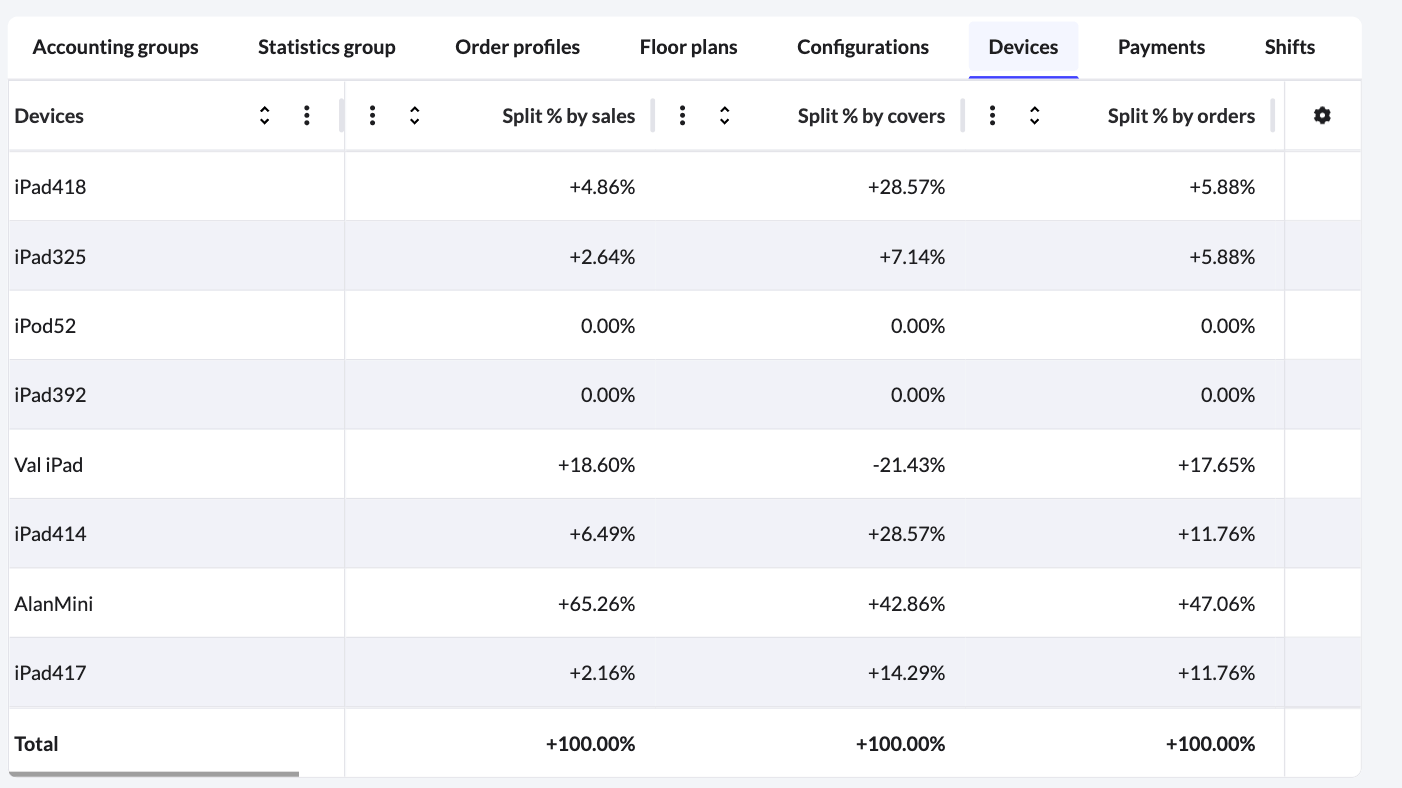Sort by Split % by orders arrows

coord(1034,116)
